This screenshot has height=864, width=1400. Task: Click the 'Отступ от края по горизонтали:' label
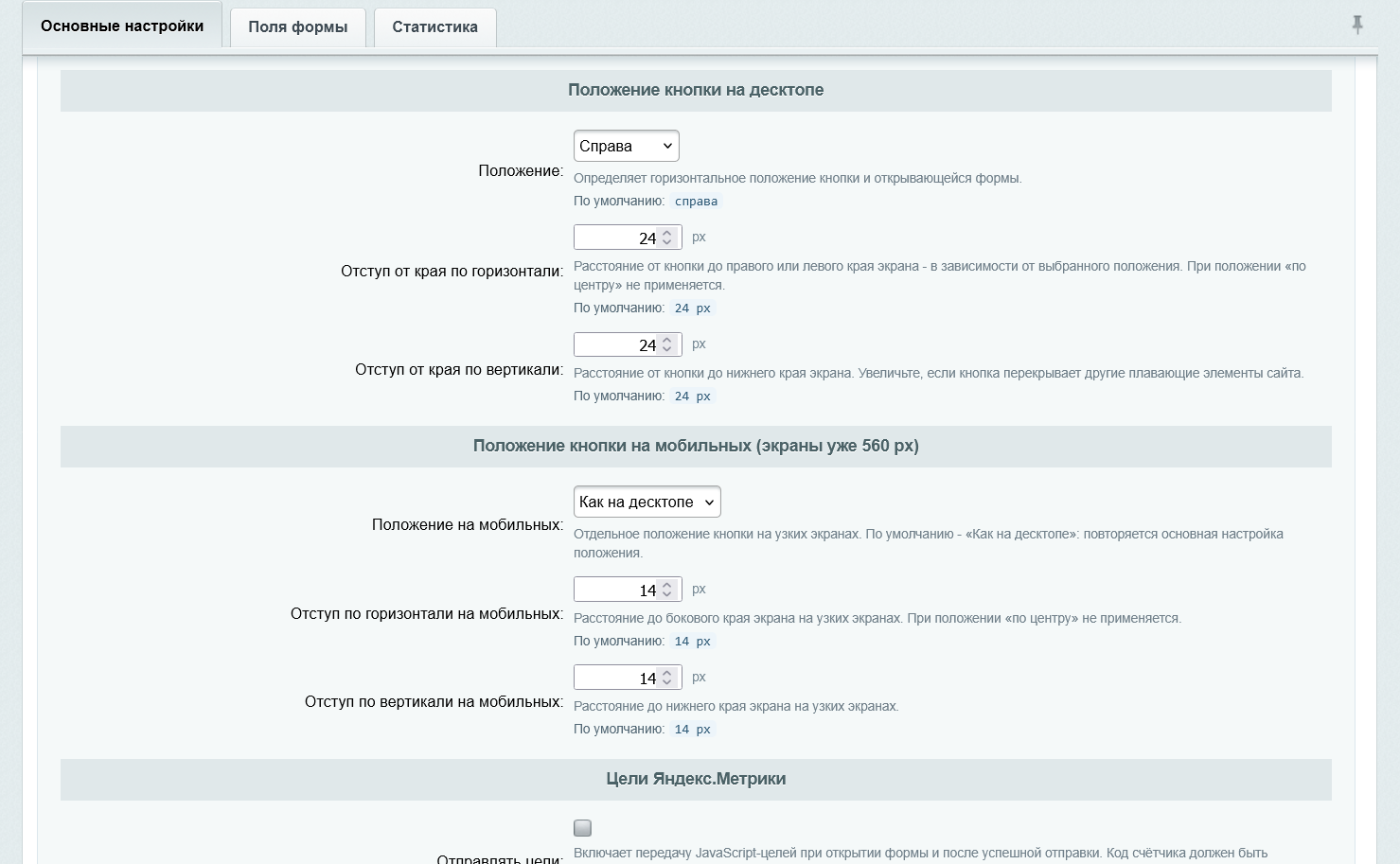pyautogui.click(x=452, y=272)
